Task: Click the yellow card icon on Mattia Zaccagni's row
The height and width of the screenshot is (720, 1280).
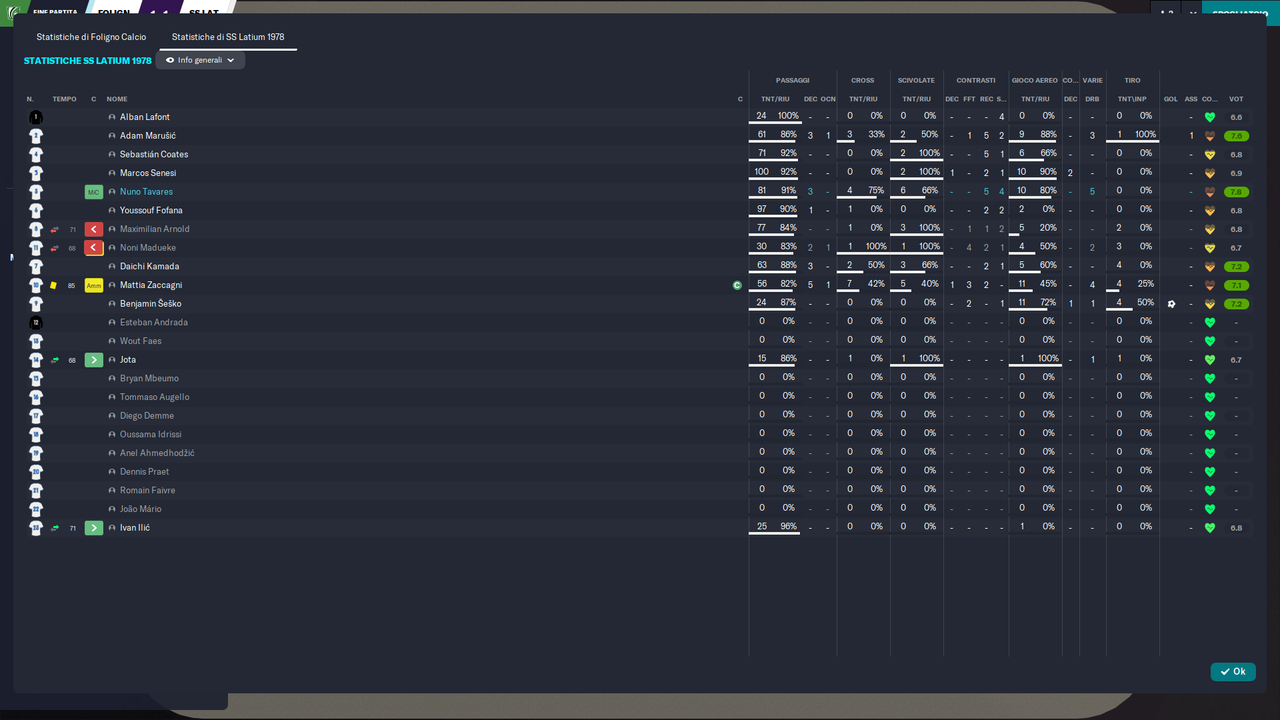Action: (54, 285)
